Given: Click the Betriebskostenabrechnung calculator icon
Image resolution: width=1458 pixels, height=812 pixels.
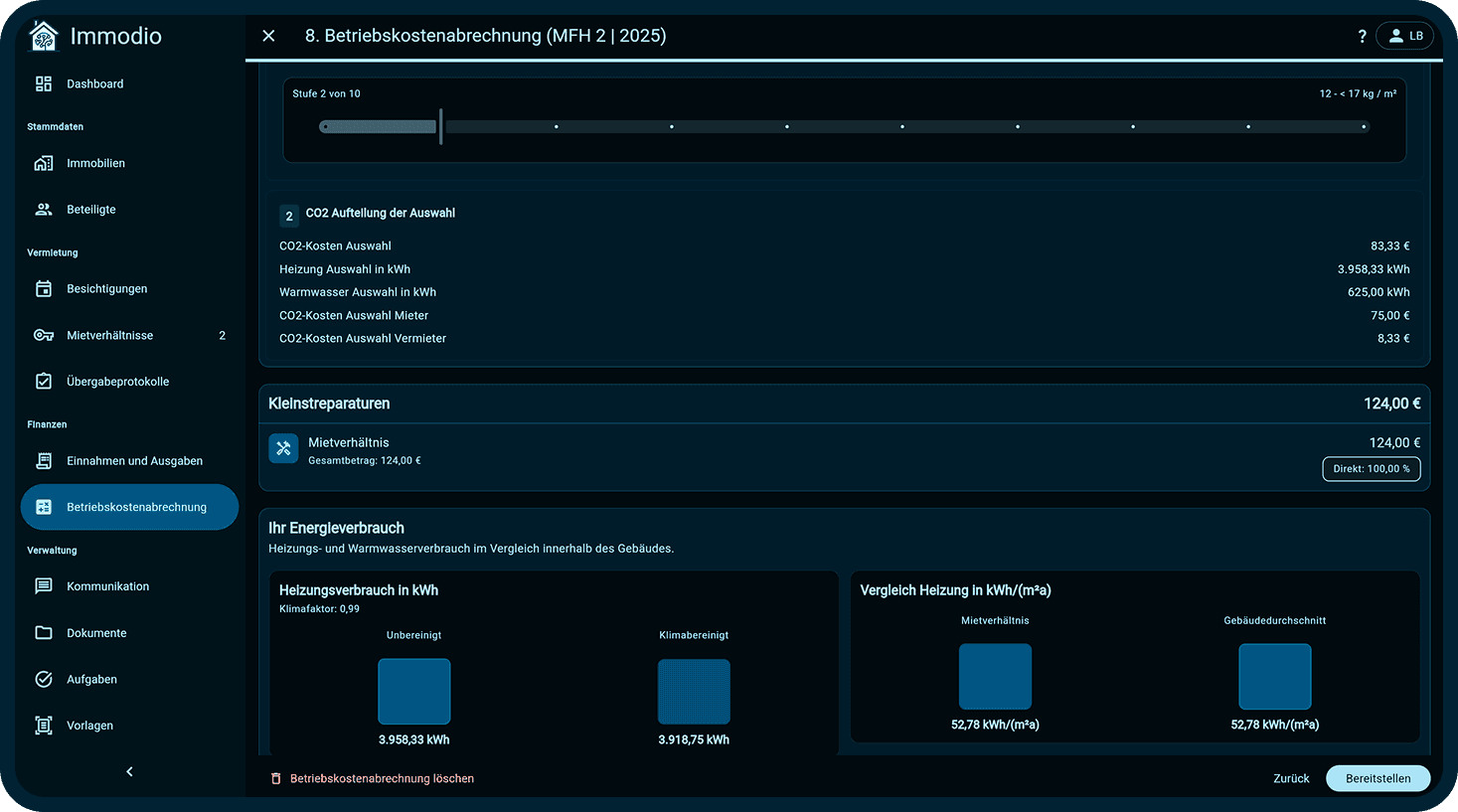Looking at the screenshot, I should [44, 507].
